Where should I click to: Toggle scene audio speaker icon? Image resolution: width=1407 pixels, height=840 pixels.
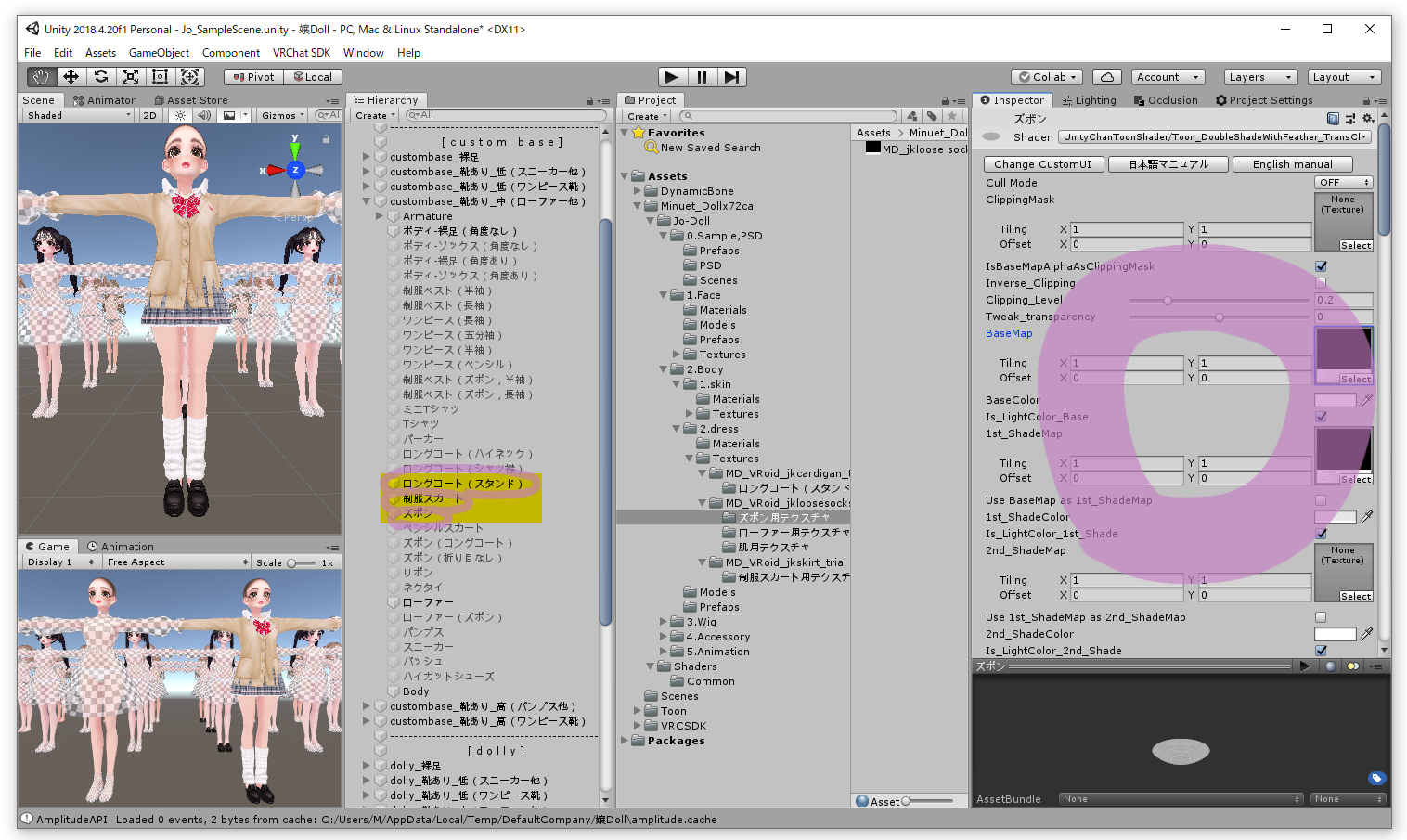coord(204,115)
